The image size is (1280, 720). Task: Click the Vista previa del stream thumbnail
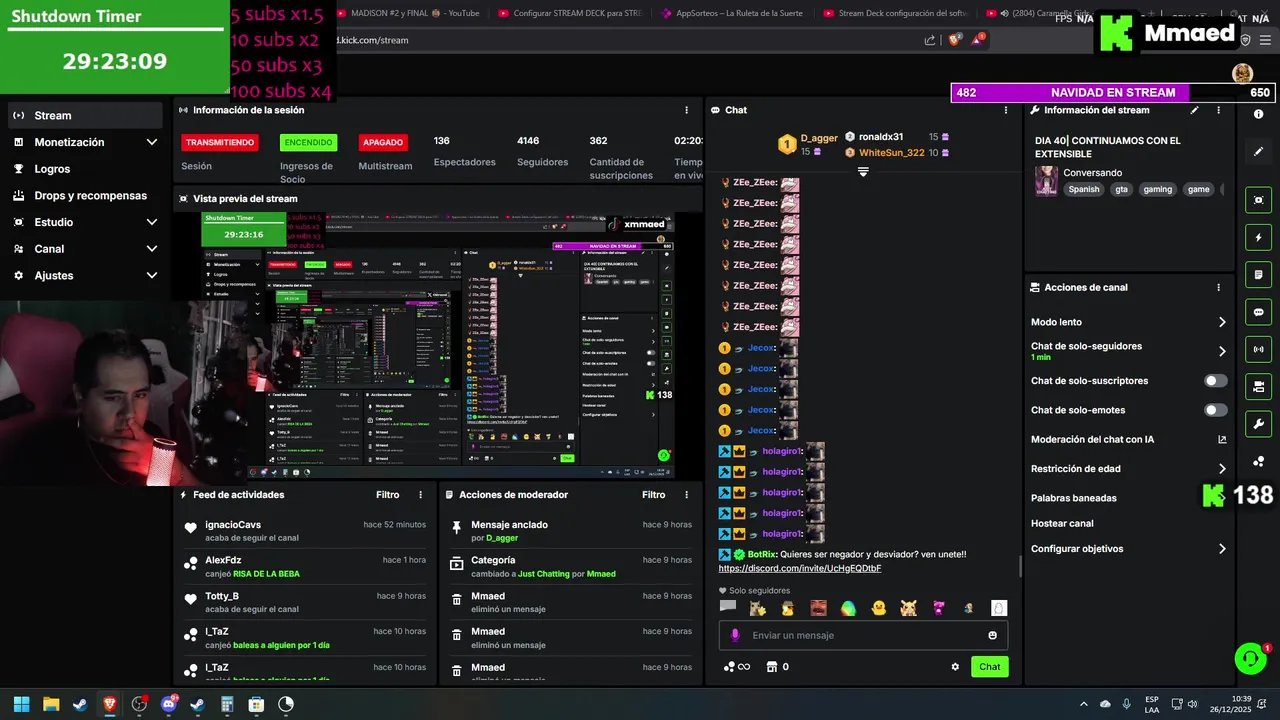(x=438, y=345)
